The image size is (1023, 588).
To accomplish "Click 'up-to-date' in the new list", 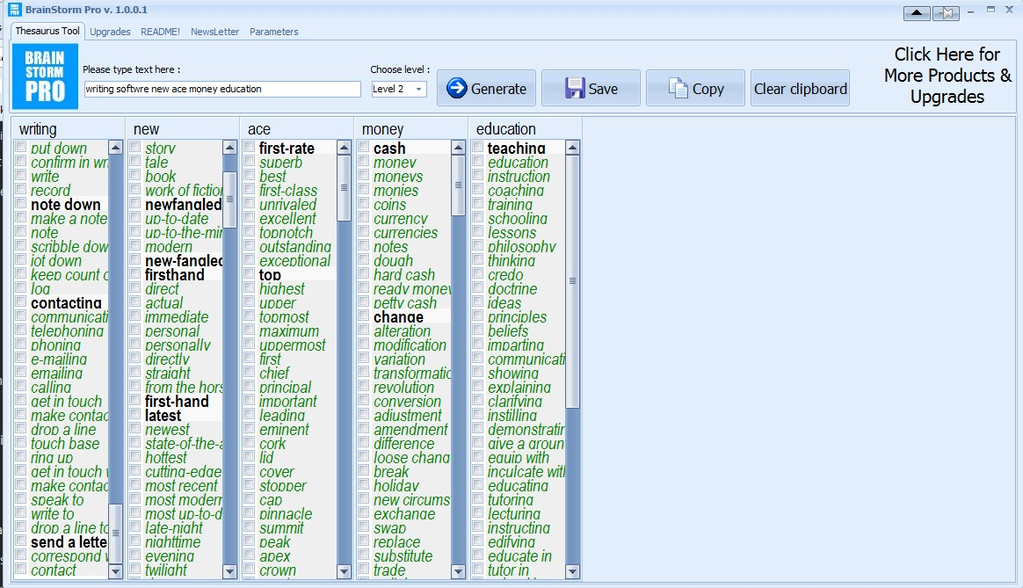I will [177, 219].
